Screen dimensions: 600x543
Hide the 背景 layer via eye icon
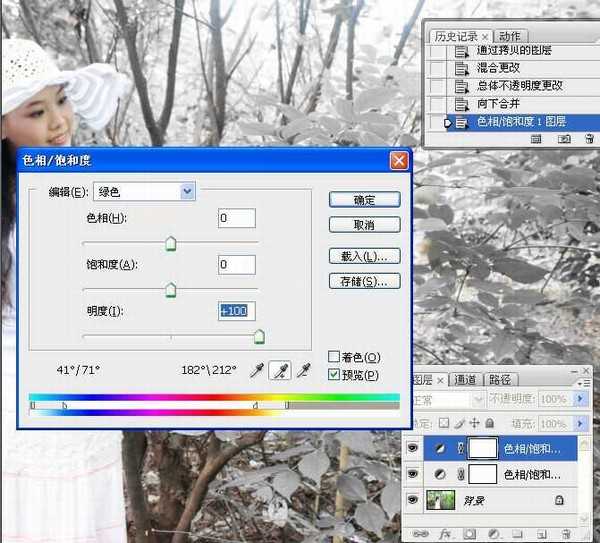tap(413, 498)
